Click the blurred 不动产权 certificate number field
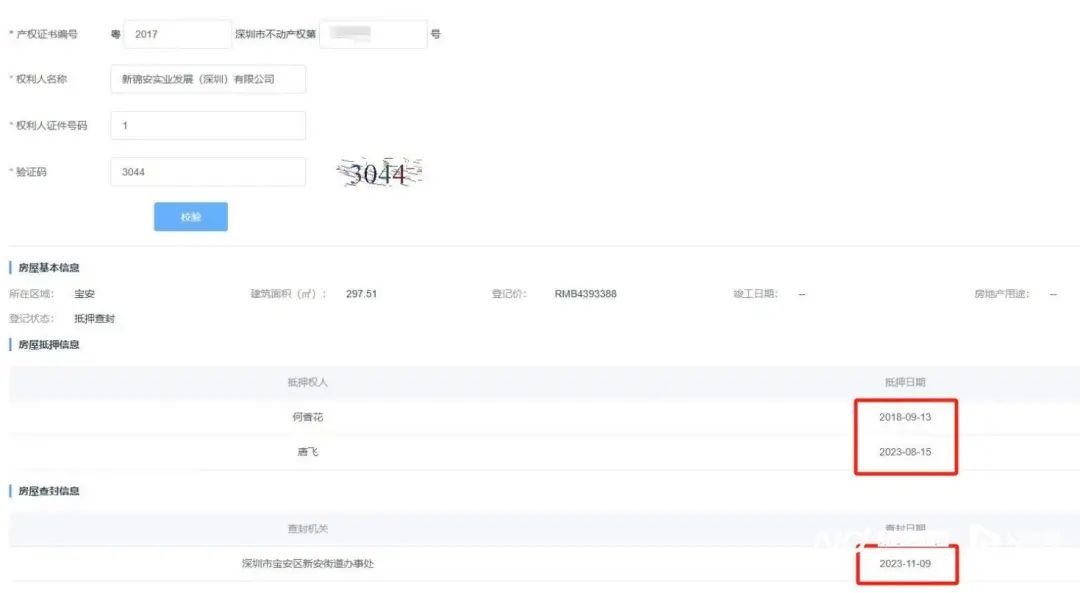This screenshot has width=1080, height=593. tap(371, 34)
